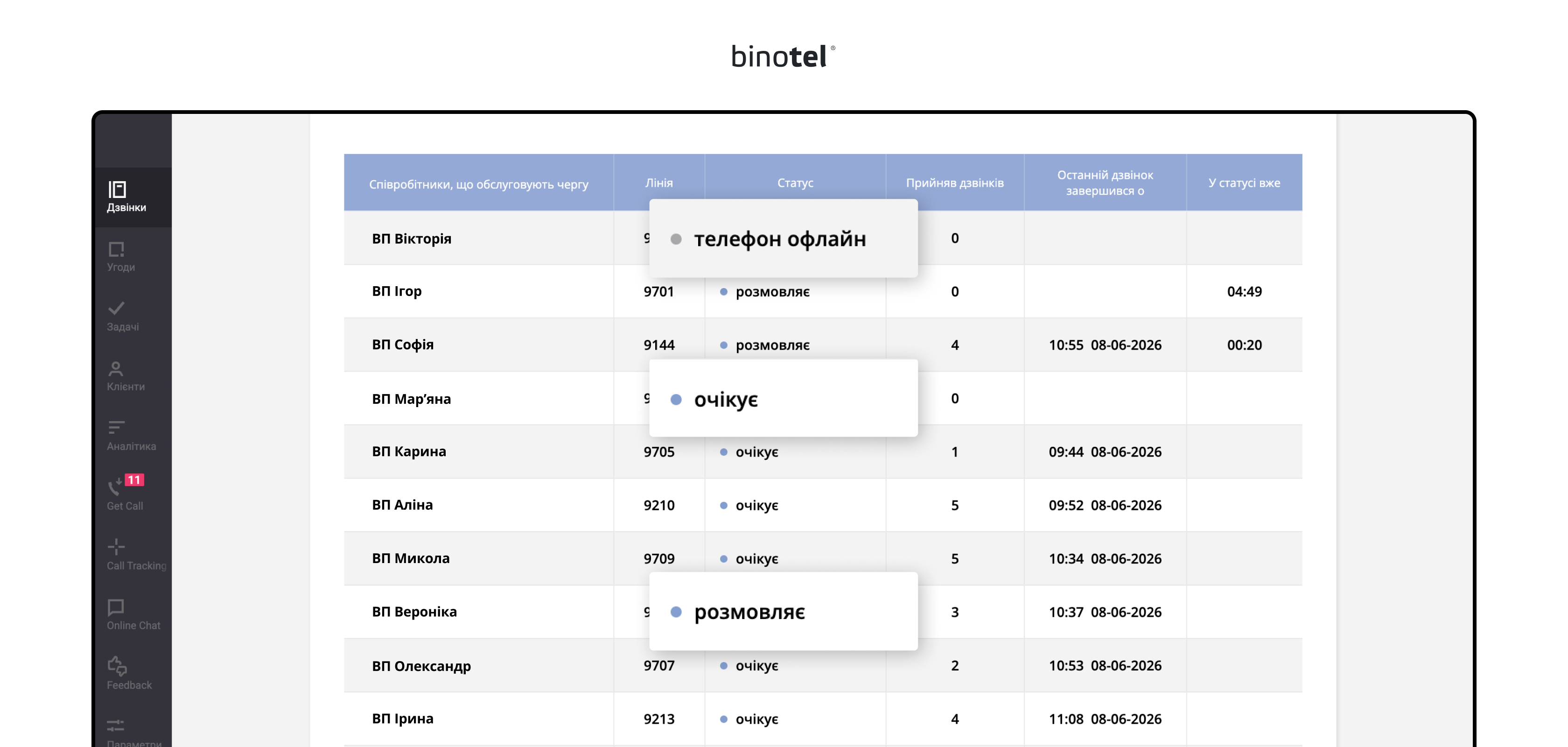
Task: Click last call time 09:52 08-06-2026
Action: [1105, 505]
